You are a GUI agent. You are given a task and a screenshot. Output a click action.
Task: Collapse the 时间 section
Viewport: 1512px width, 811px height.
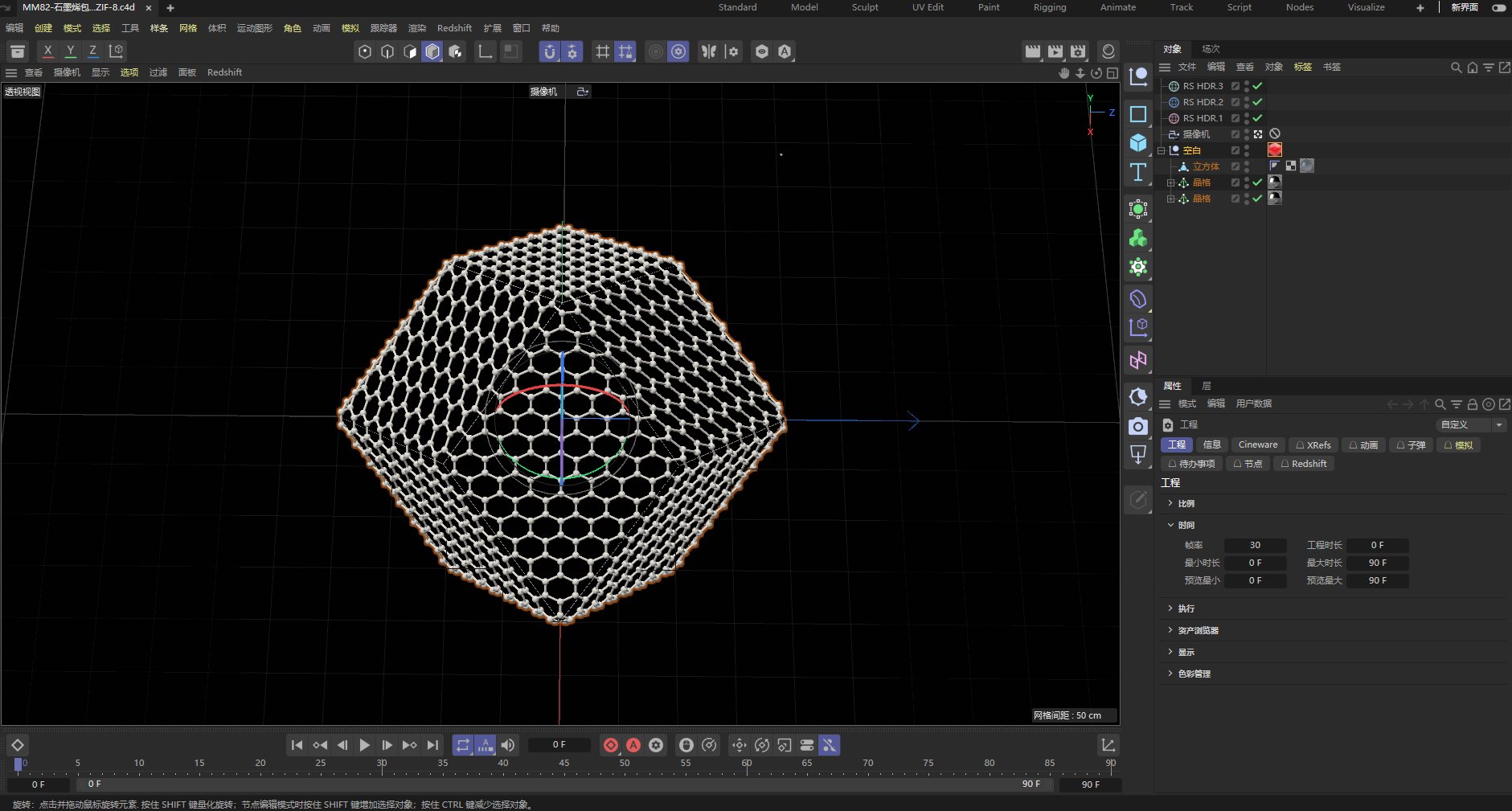pyautogui.click(x=1170, y=525)
